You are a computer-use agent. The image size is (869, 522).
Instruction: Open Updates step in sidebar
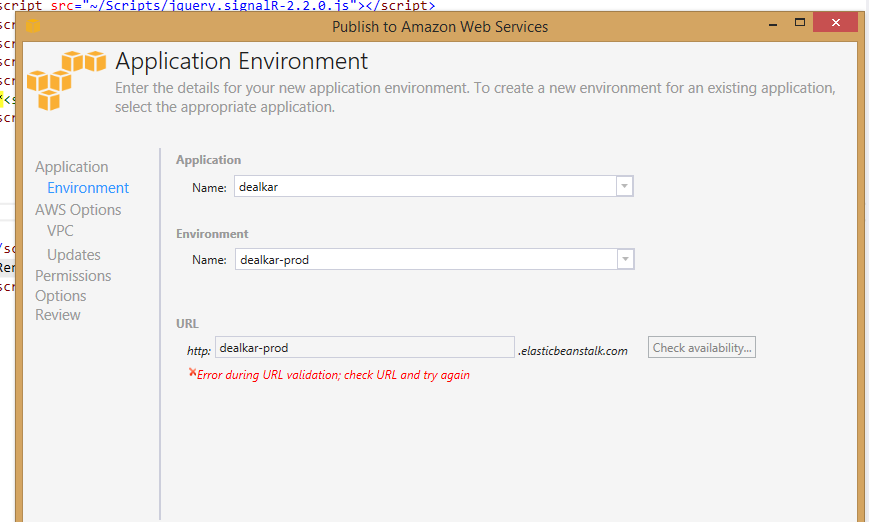74,255
